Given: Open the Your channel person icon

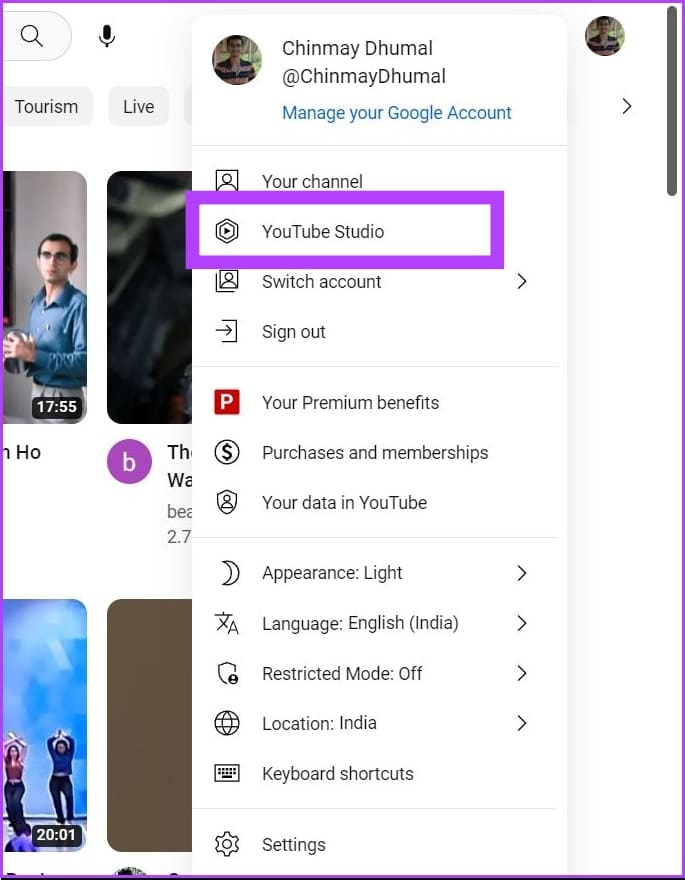Looking at the screenshot, I should point(227,181).
